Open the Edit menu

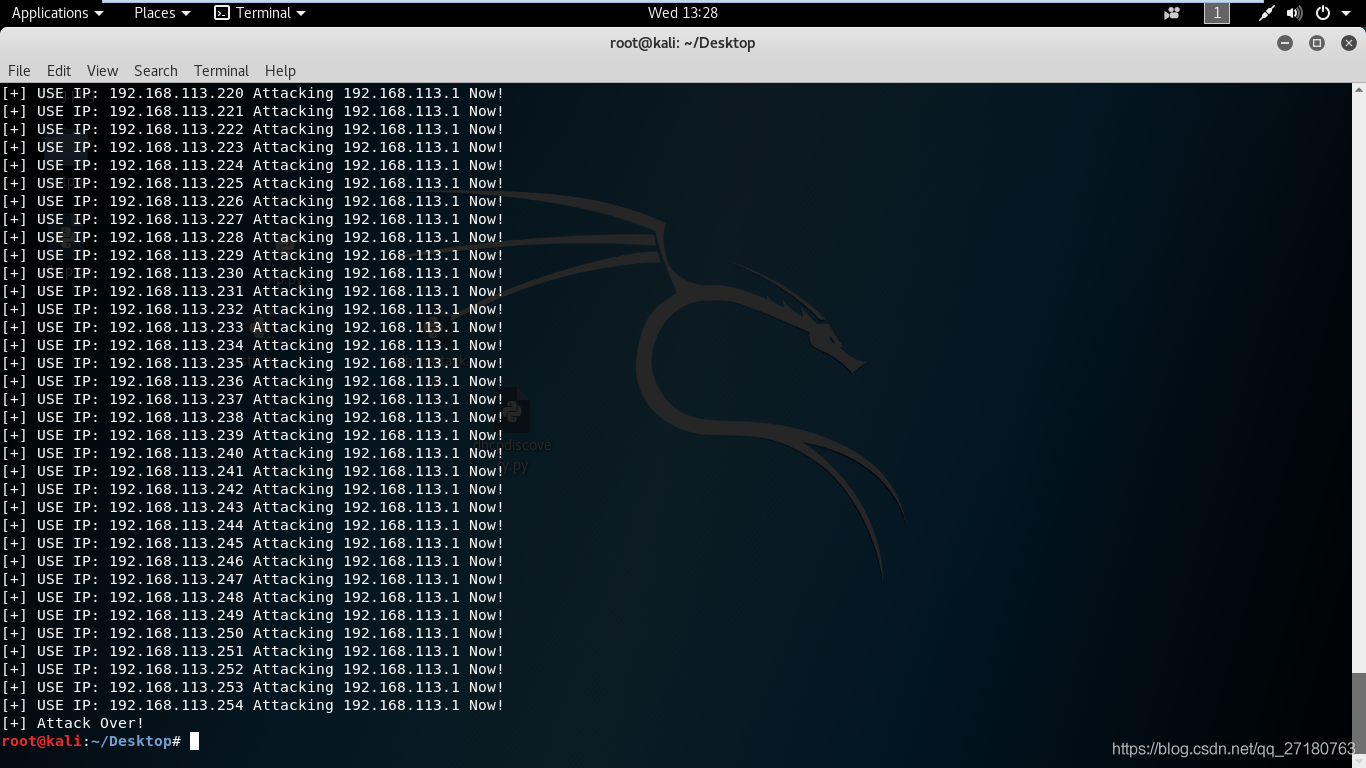pos(59,71)
